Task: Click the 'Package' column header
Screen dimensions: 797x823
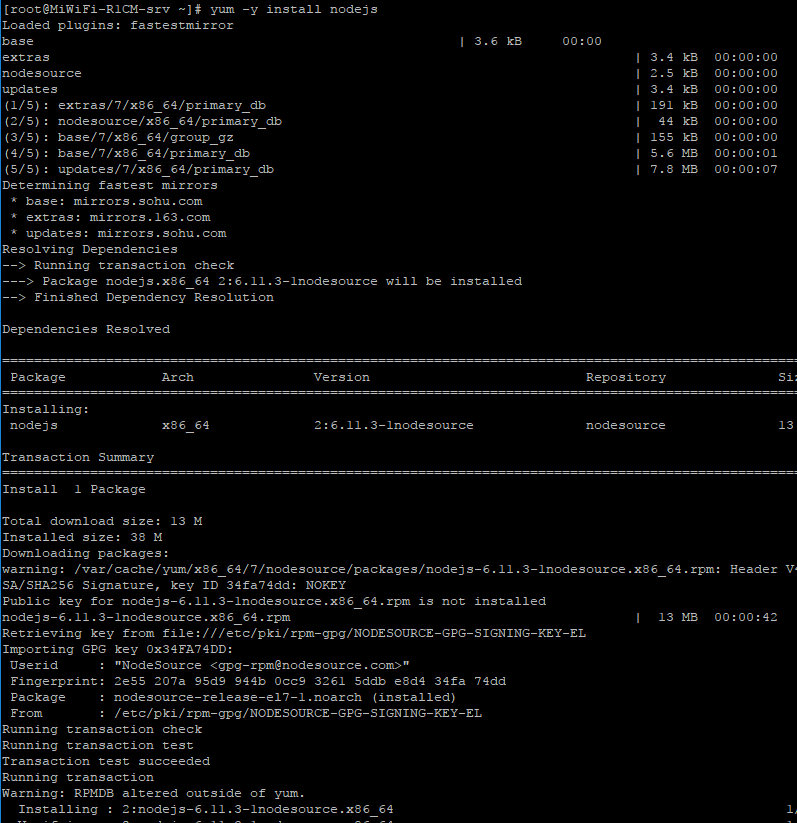Action: 38,377
